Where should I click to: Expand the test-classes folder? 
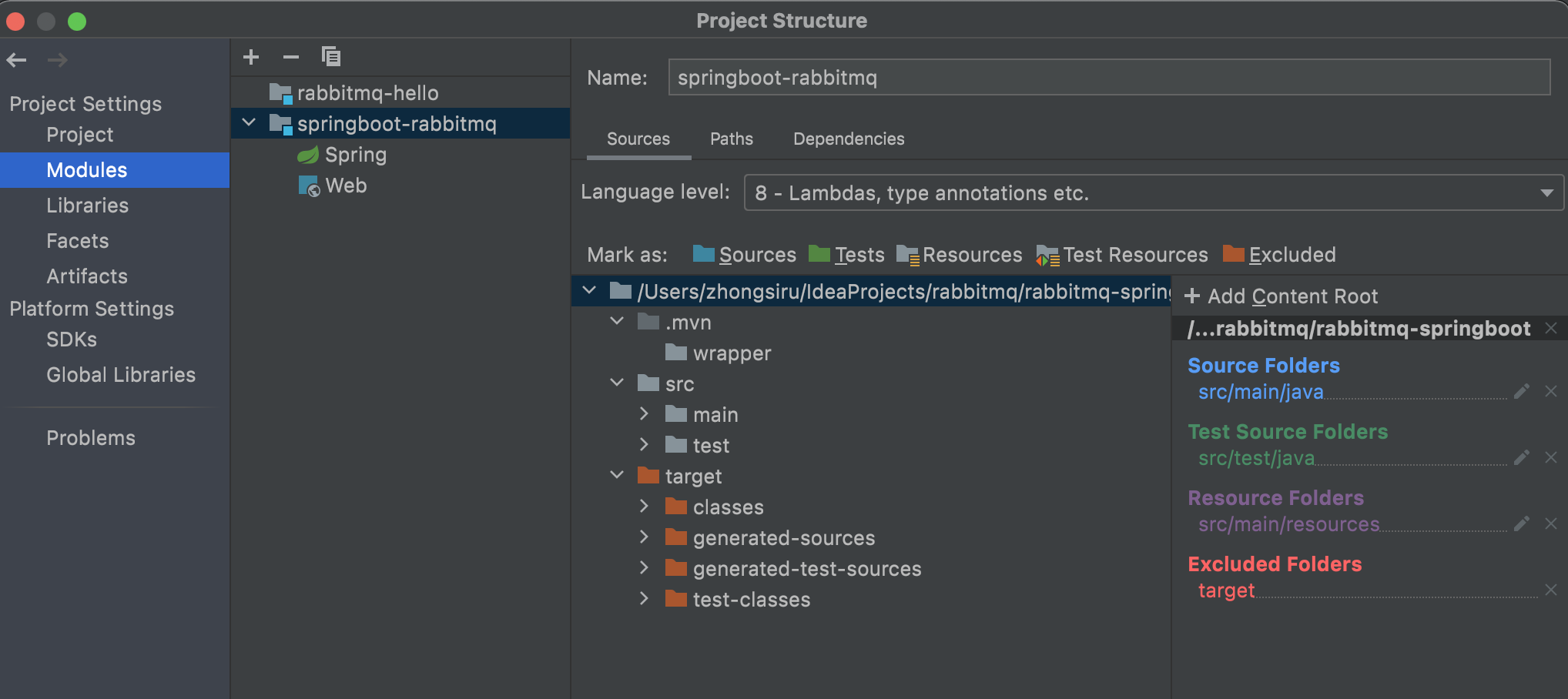[645, 599]
